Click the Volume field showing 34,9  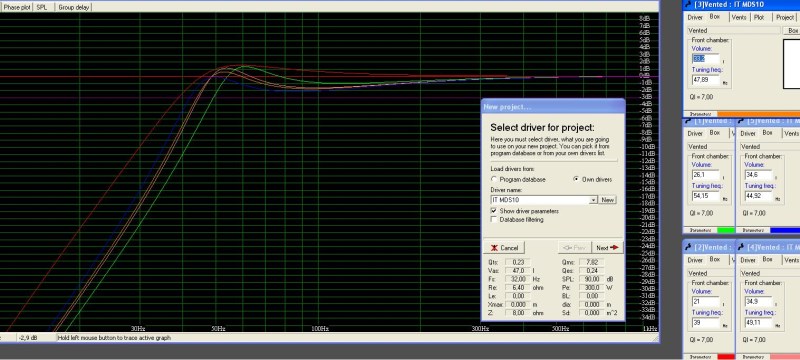coord(758,301)
